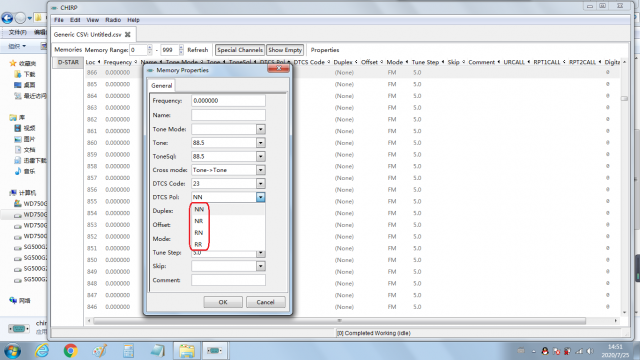Select memory row 846
The width and height of the screenshot is (640, 360).
pos(353,307)
